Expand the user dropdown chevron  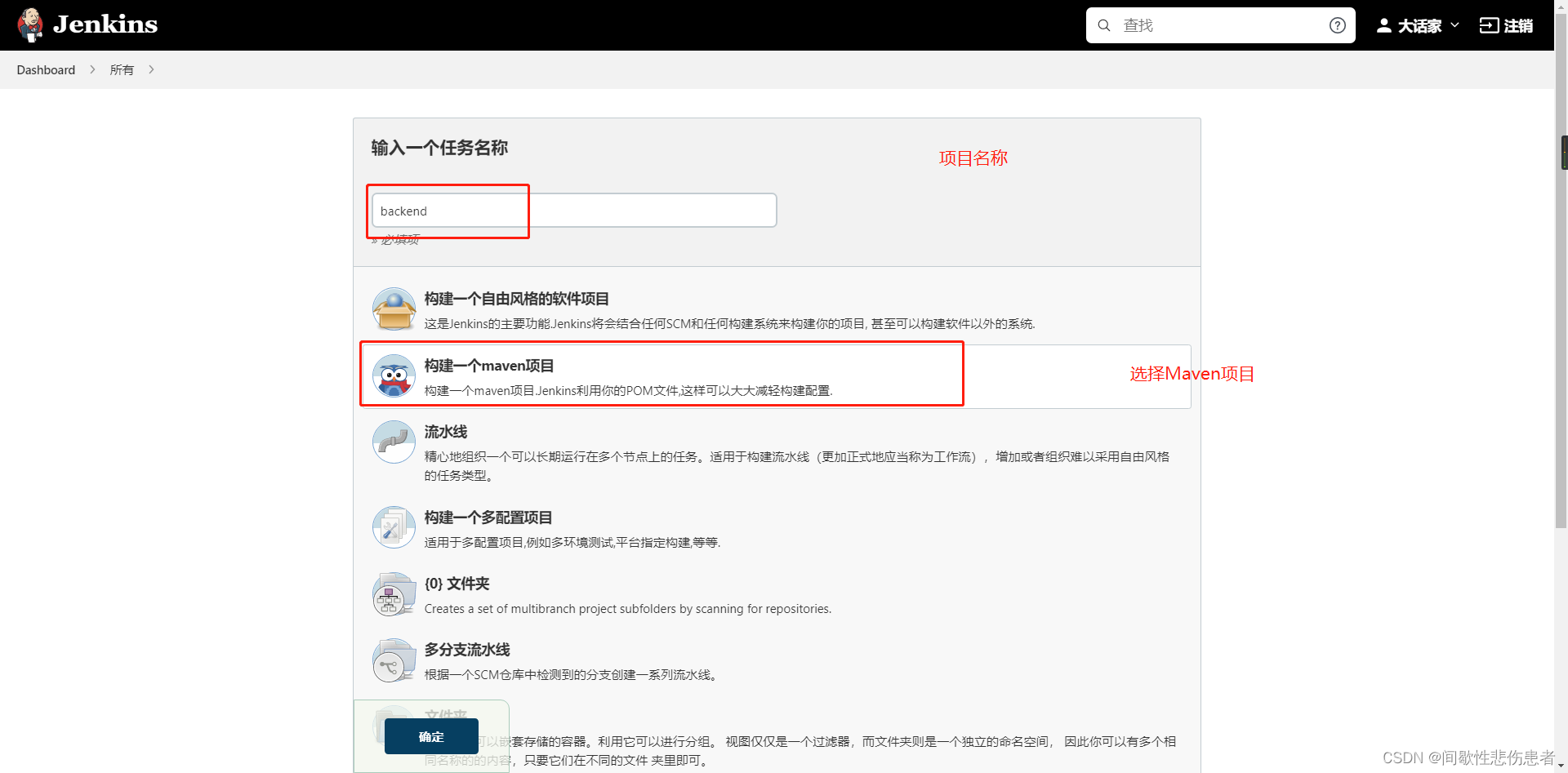1454,25
